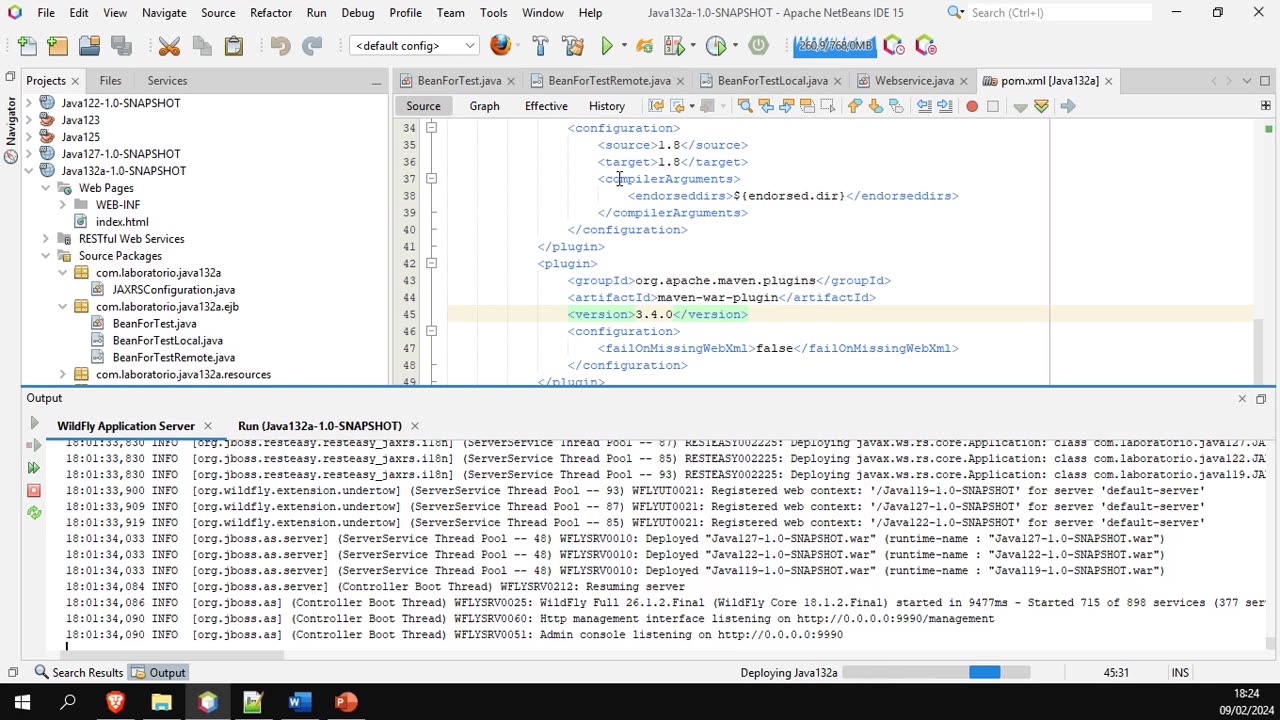The image size is (1280, 720).
Task: Open JAXRSConfiguration.java in project tree
Action: [174, 290]
